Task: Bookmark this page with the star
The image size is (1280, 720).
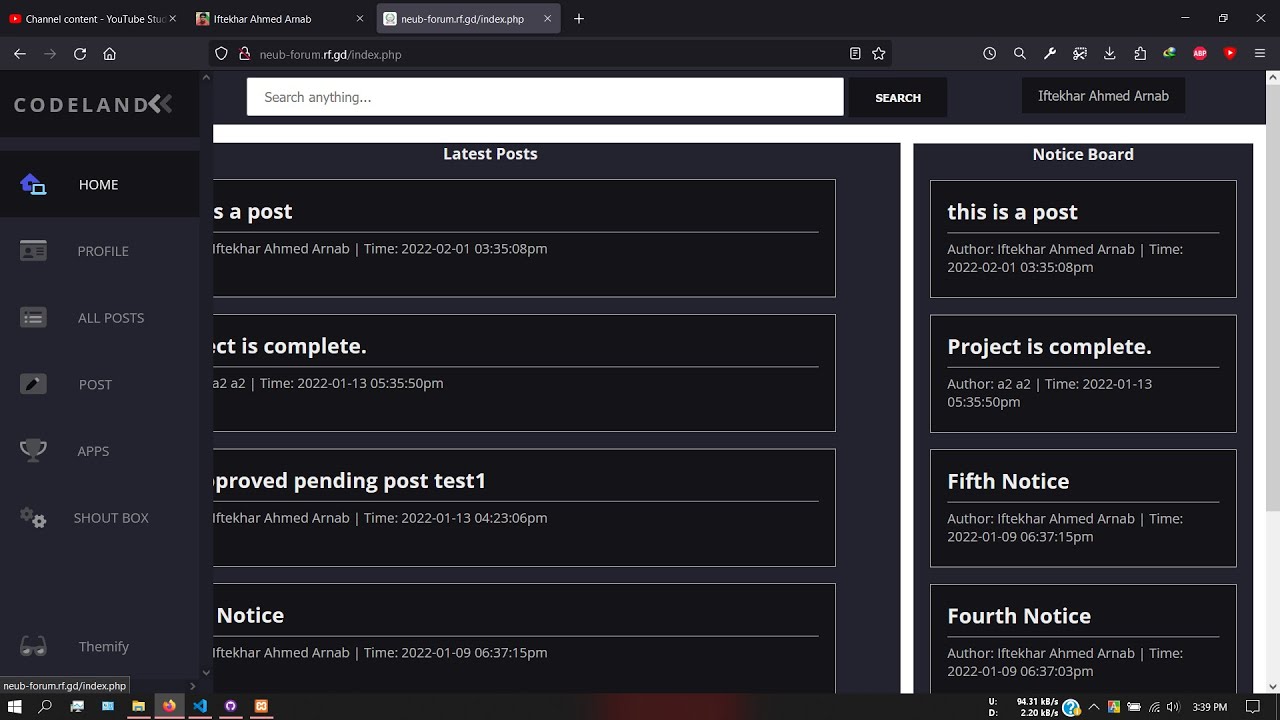Action: 878,54
